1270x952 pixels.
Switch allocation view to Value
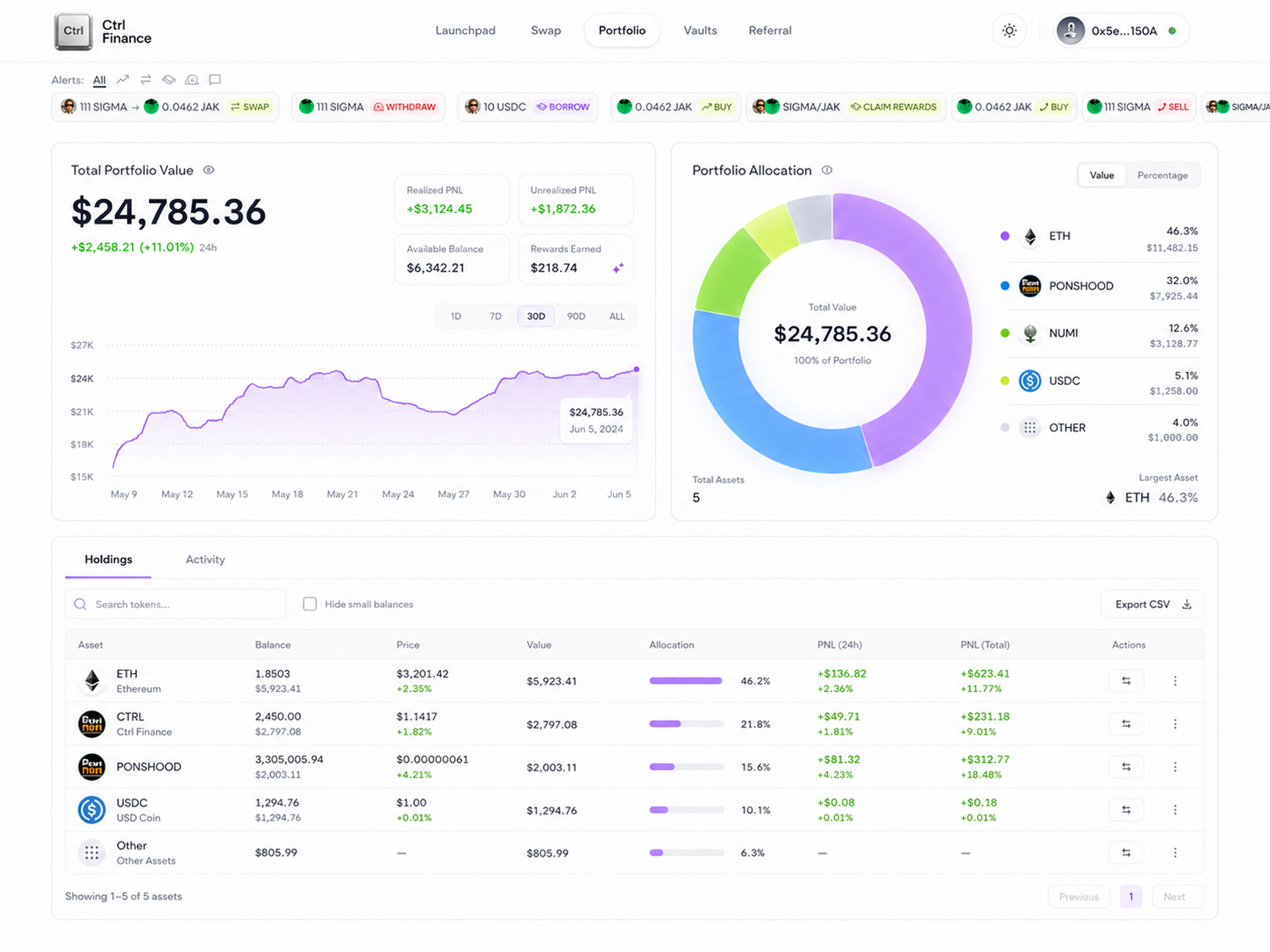[x=1101, y=176]
